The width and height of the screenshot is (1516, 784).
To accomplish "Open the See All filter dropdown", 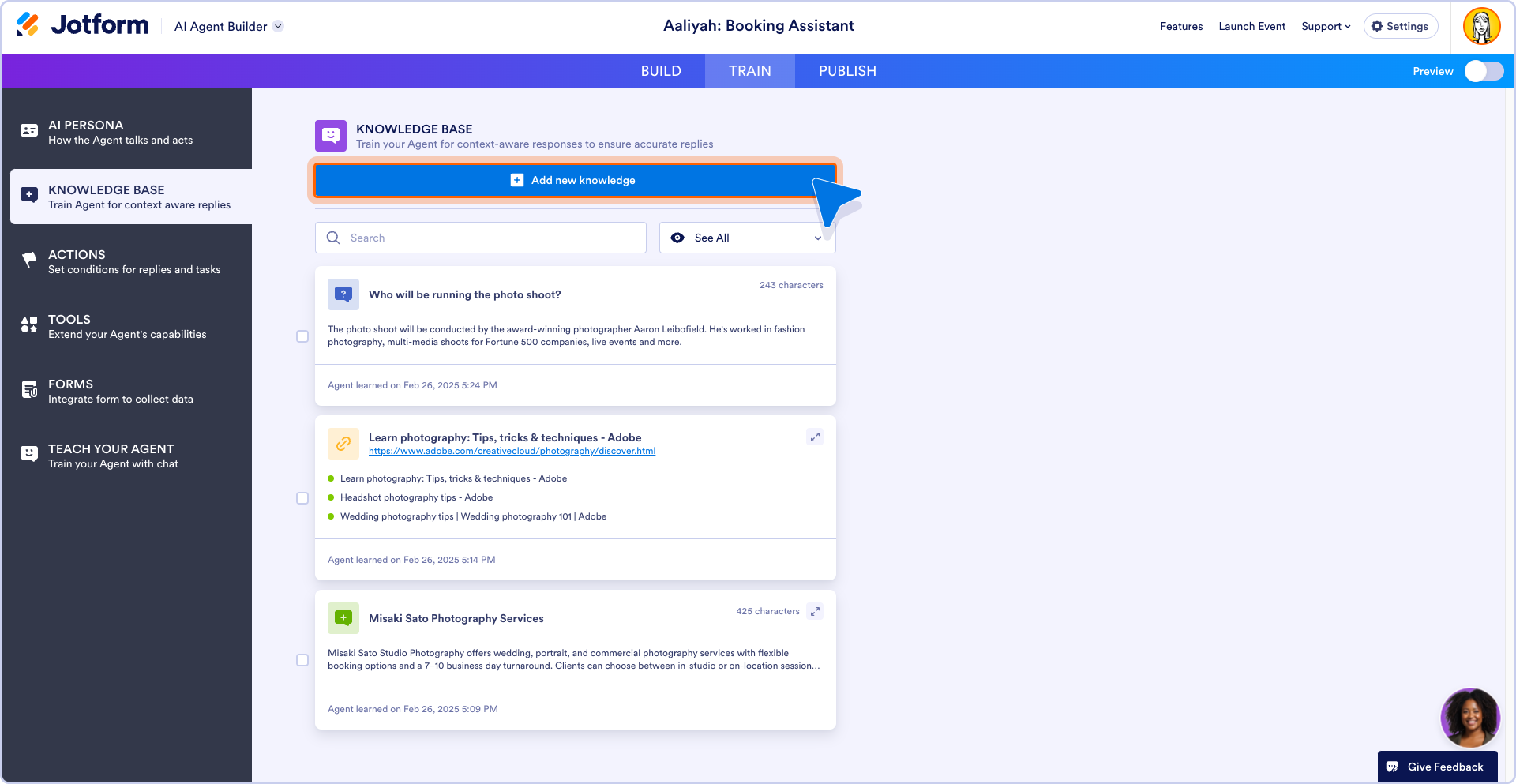I will (x=747, y=238).
